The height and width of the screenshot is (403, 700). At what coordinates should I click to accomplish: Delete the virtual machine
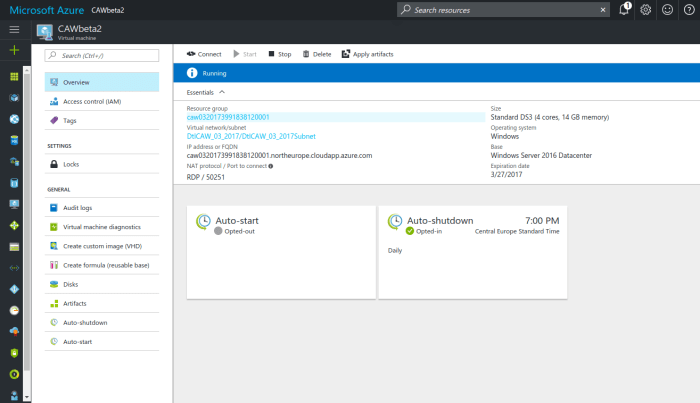coord(317,54)
